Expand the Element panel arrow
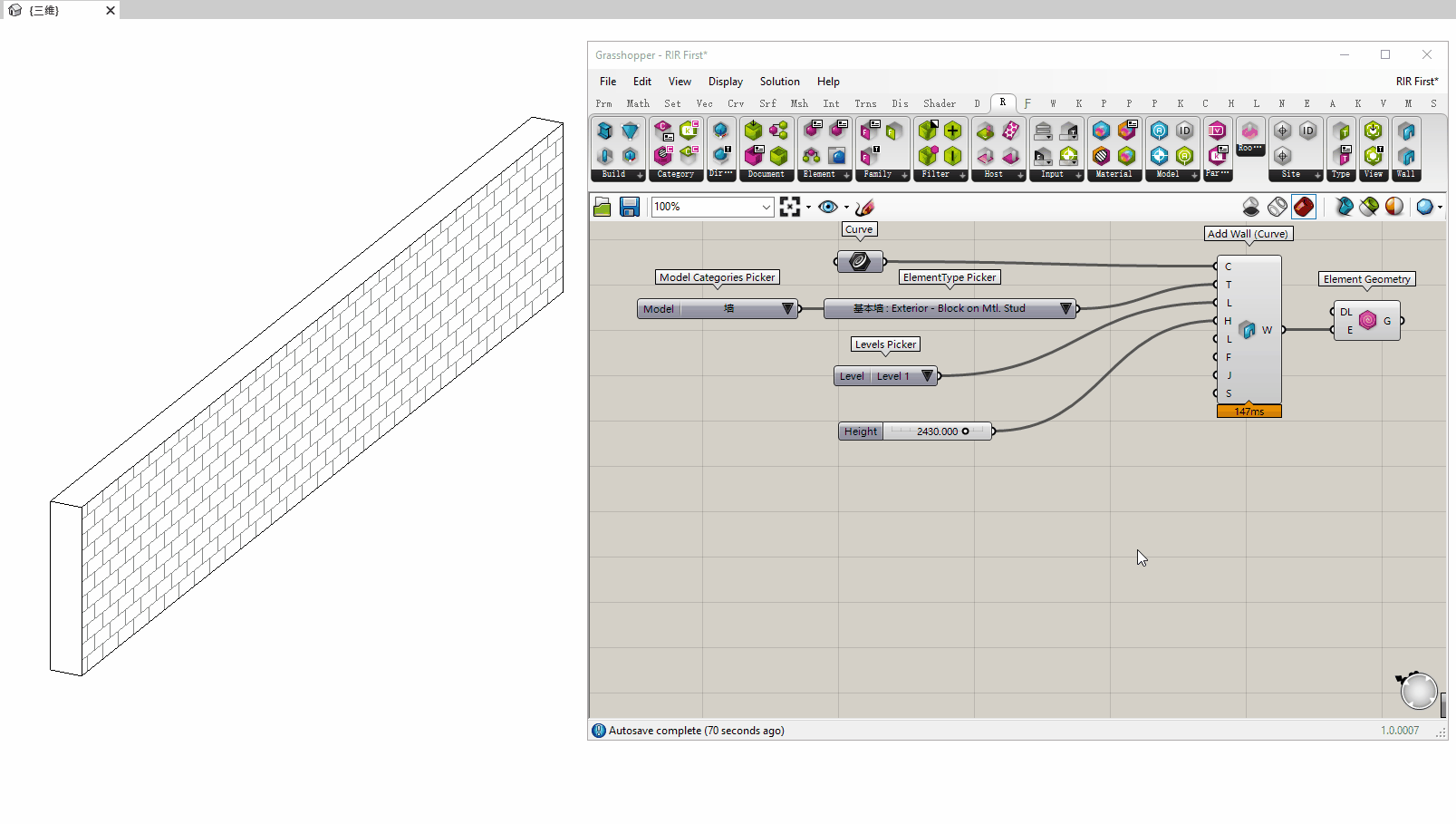Screen dimensions: 1456x824 (846, 175)
